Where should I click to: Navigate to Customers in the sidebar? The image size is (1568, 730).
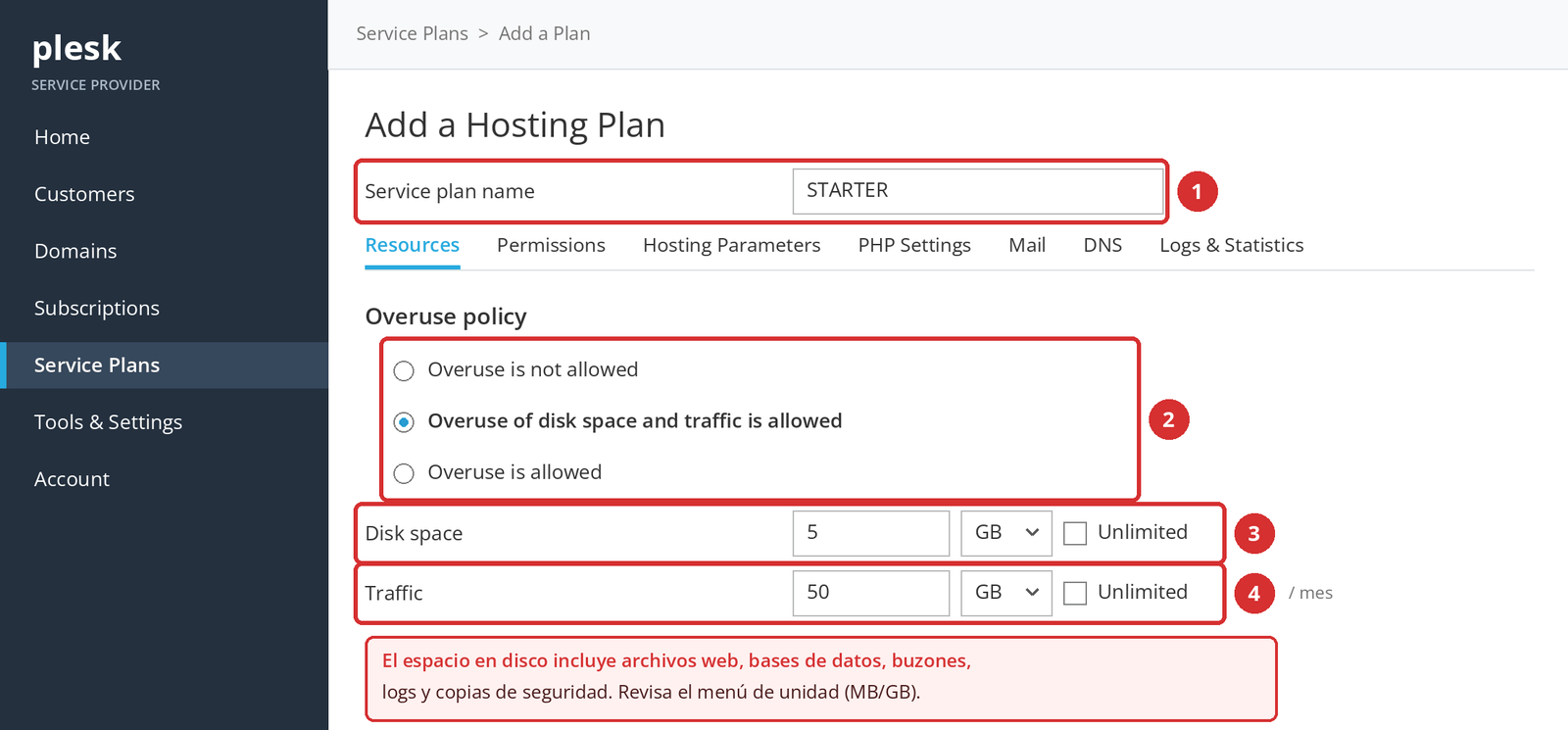[84, 194]
